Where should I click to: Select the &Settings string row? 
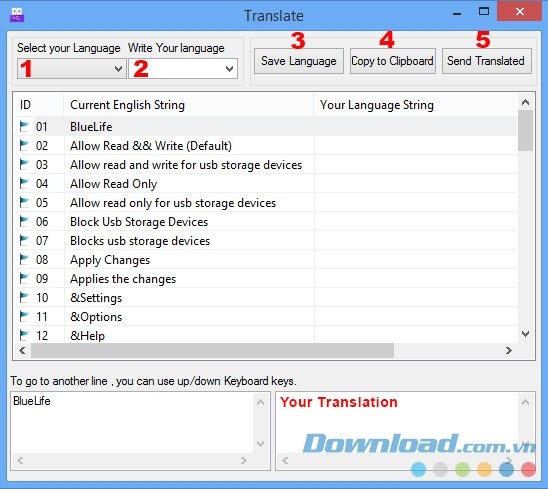pos(266,298)
